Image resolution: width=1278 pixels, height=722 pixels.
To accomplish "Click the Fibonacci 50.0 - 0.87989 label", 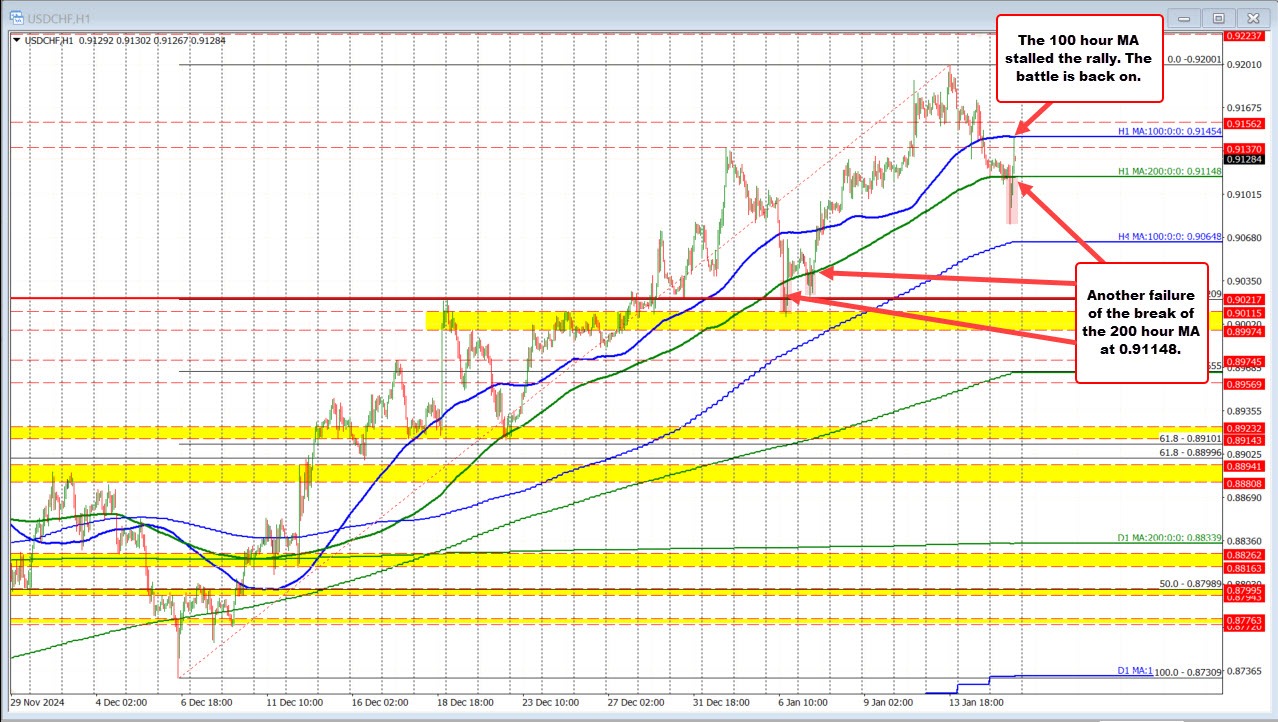I will coord(1190,584).
